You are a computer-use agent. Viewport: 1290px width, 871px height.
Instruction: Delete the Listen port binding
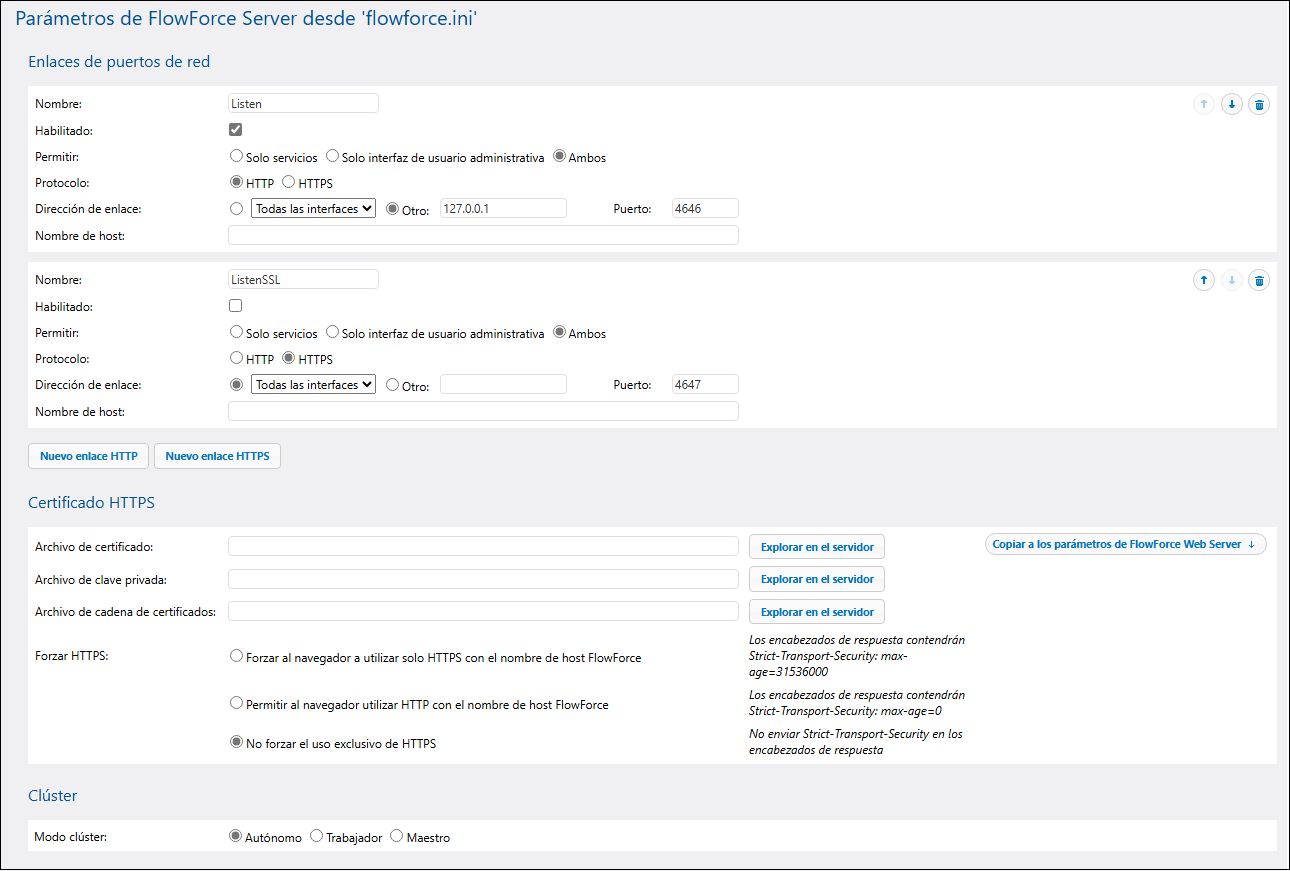1259,104
